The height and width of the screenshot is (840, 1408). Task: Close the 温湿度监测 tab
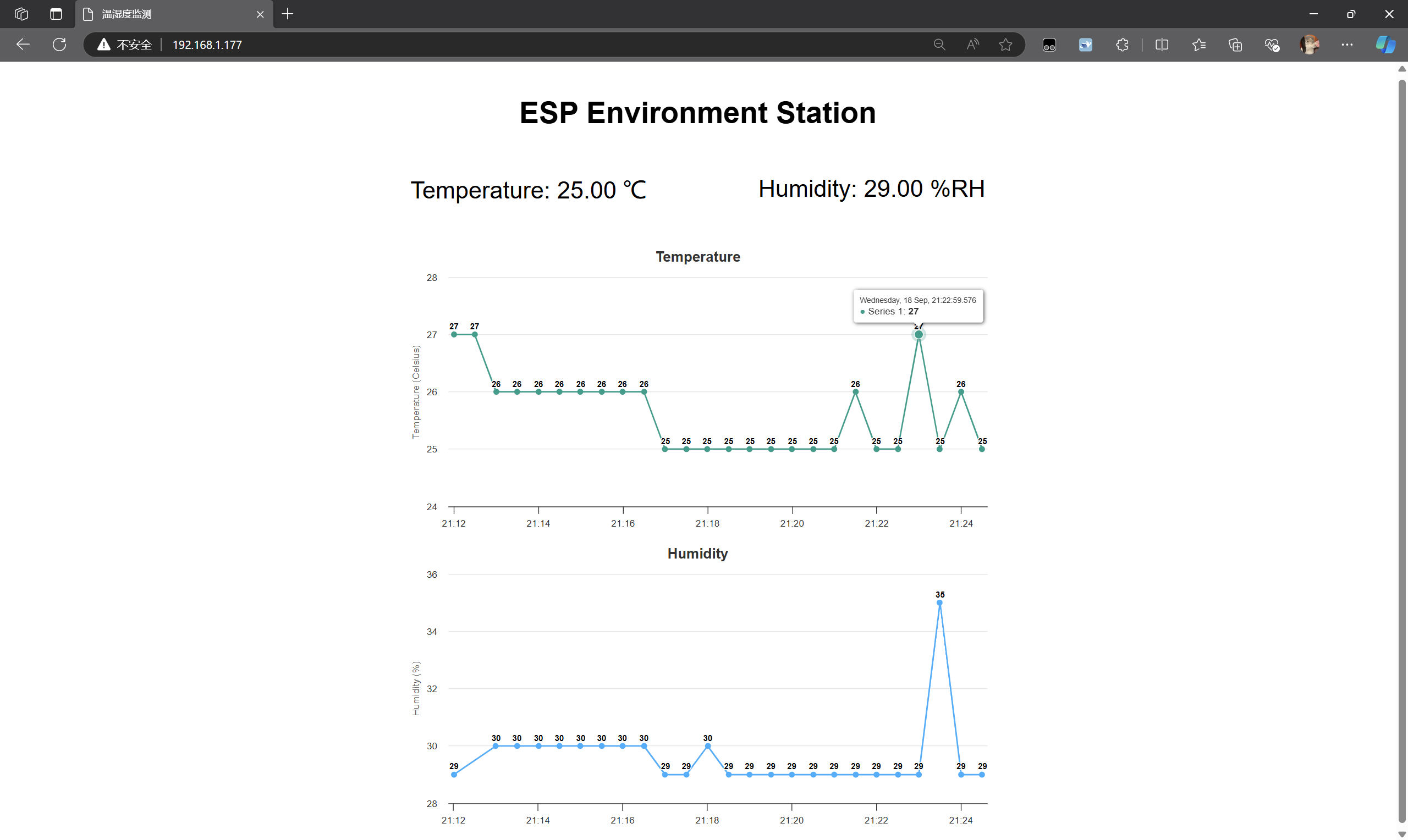(261, 14)
